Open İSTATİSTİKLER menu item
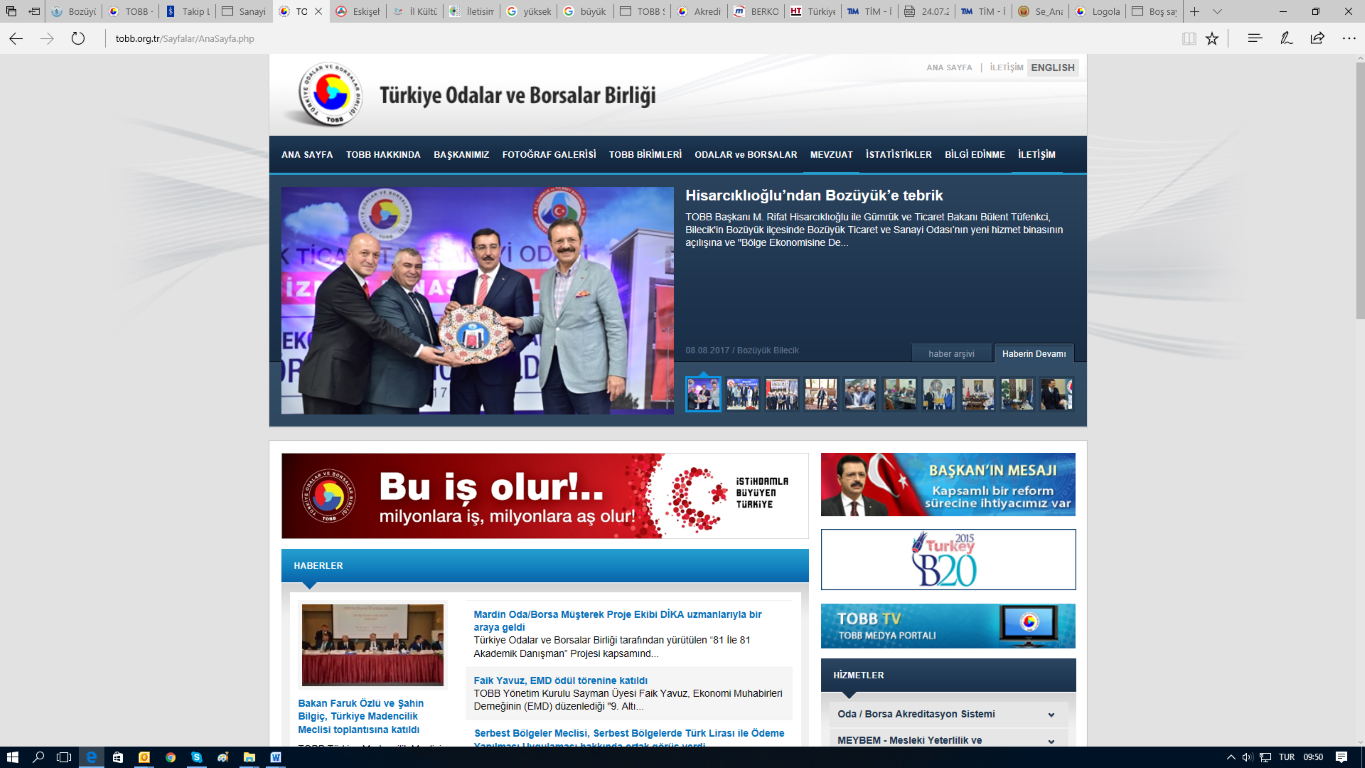 899,155
